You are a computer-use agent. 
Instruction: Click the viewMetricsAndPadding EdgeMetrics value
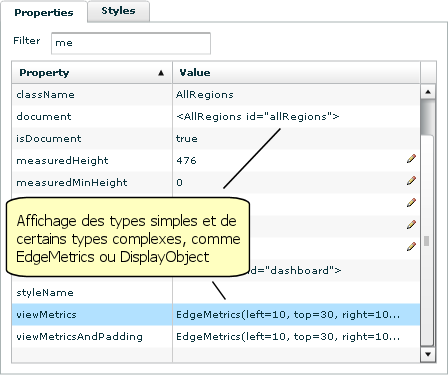pyautogui.click(x=288, y=337)
